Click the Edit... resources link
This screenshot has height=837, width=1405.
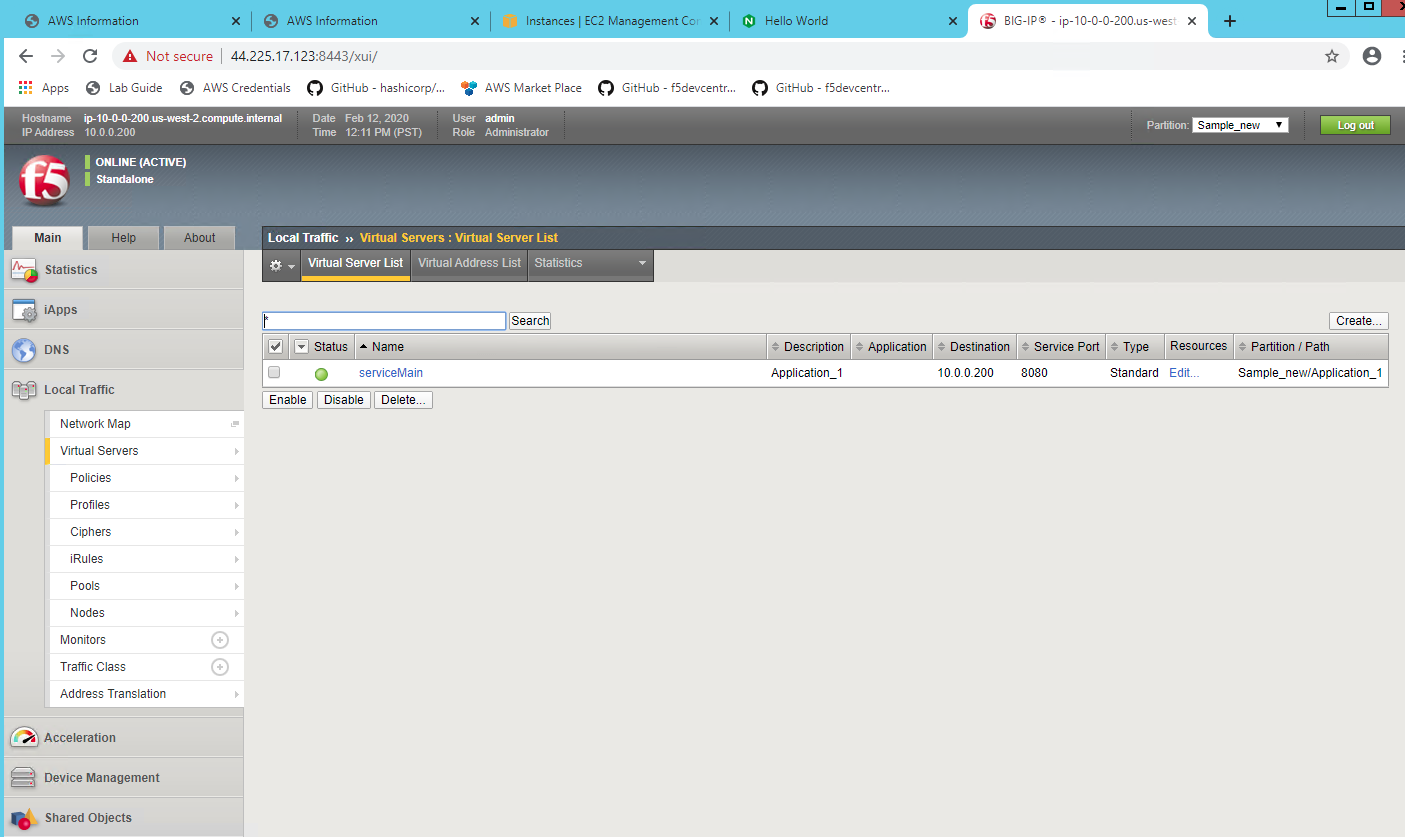pyautogui.click(x=1184, y=373)
